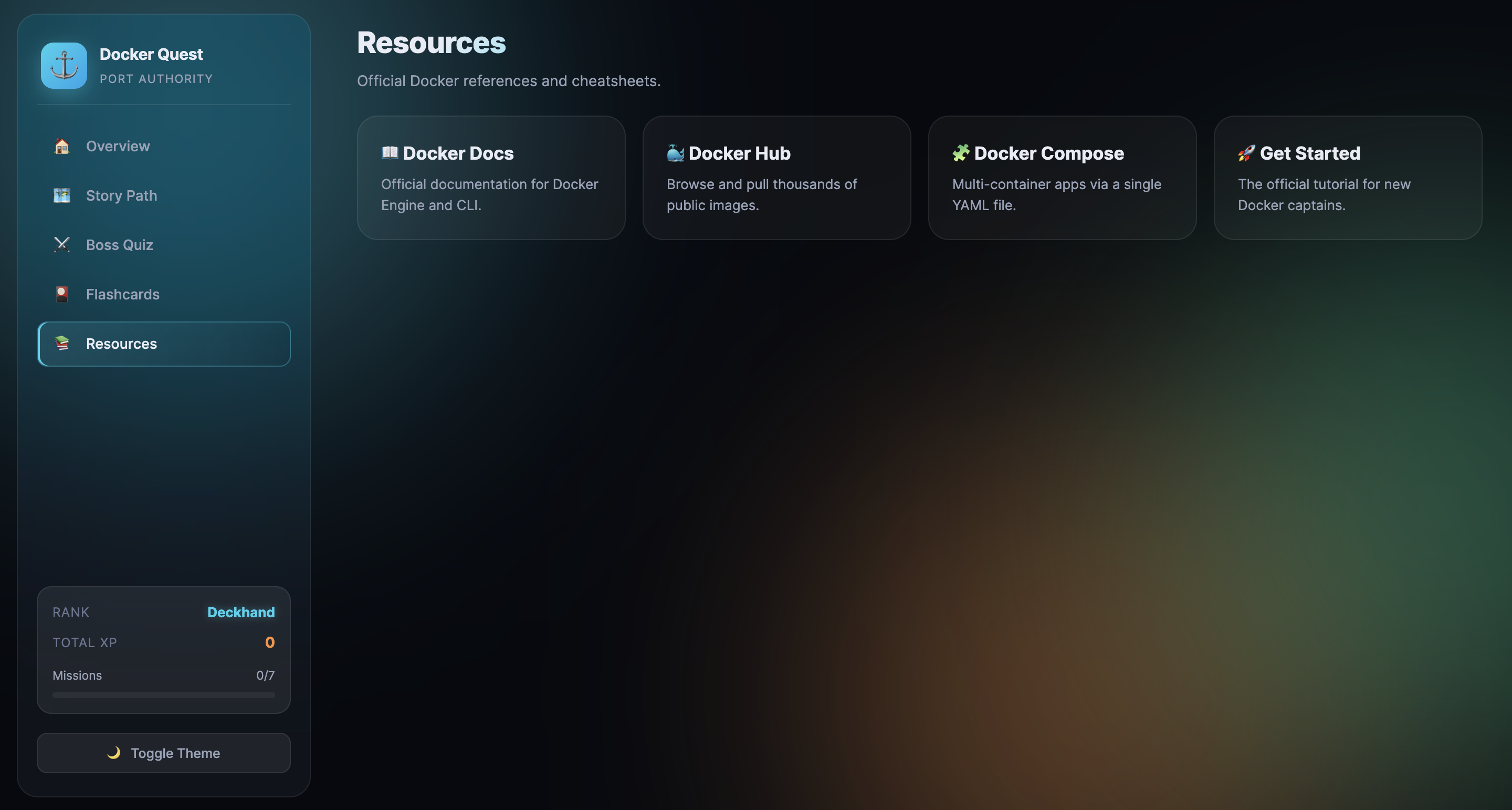Open the Docker Docs resource card
The image size is (1512, 810).
point(491,178)
